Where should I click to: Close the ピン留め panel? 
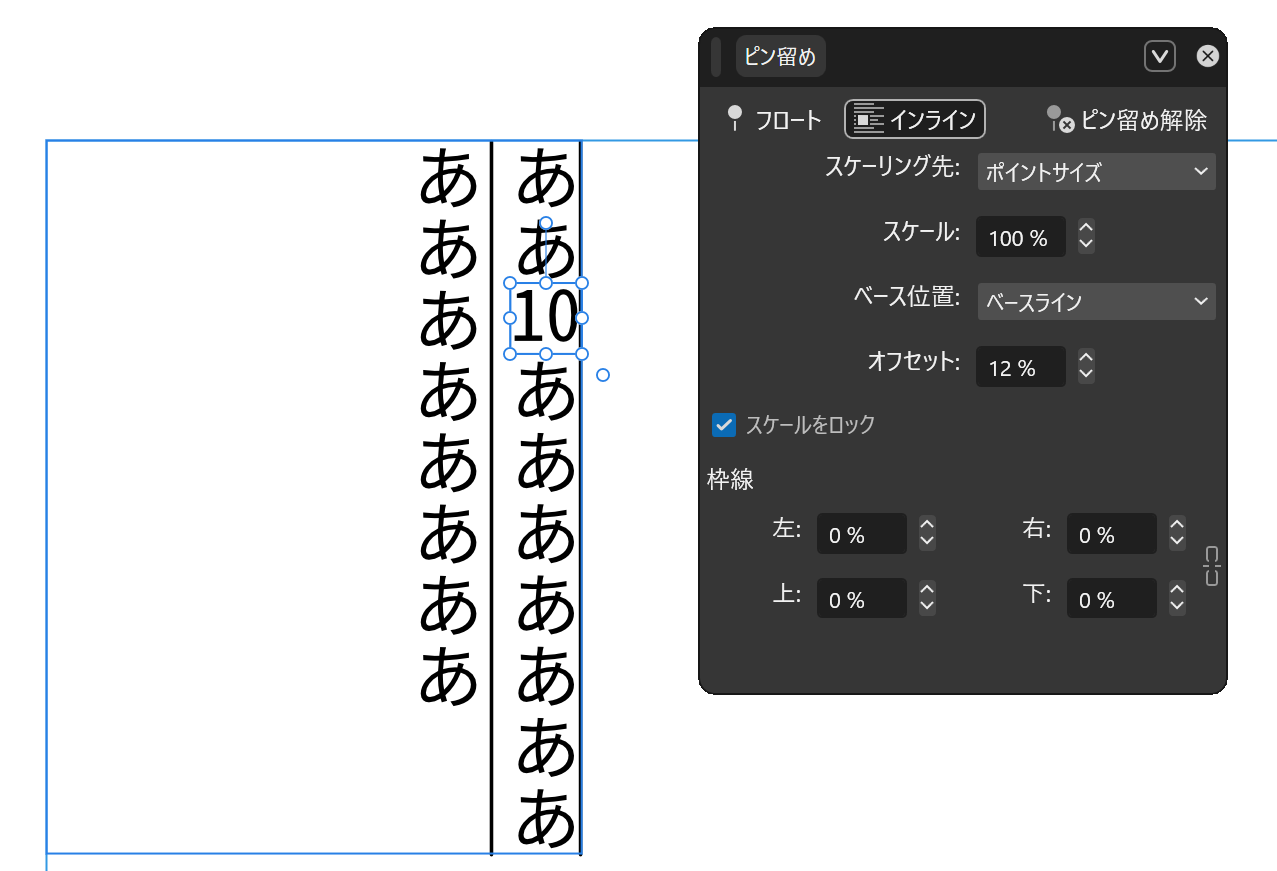pyautogui.click(x=1208, y=56)
